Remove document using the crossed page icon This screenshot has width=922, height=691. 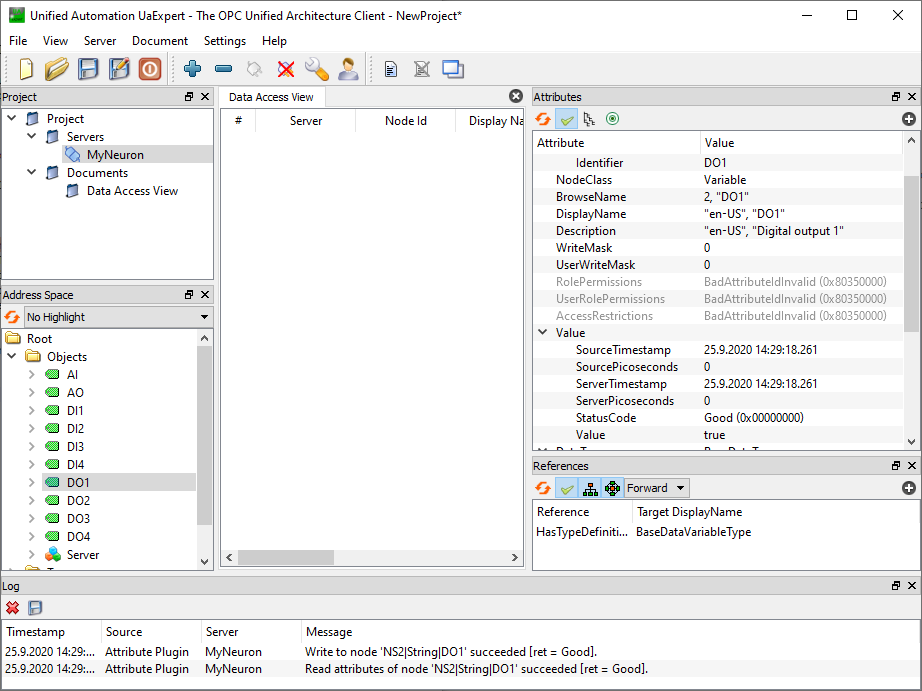pos(422,69)
